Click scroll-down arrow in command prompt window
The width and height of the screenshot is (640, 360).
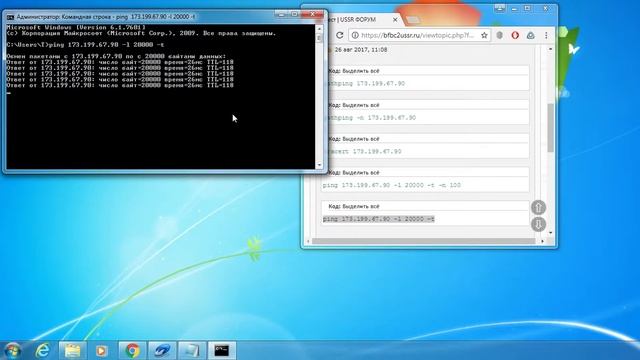tap(319, 165)
